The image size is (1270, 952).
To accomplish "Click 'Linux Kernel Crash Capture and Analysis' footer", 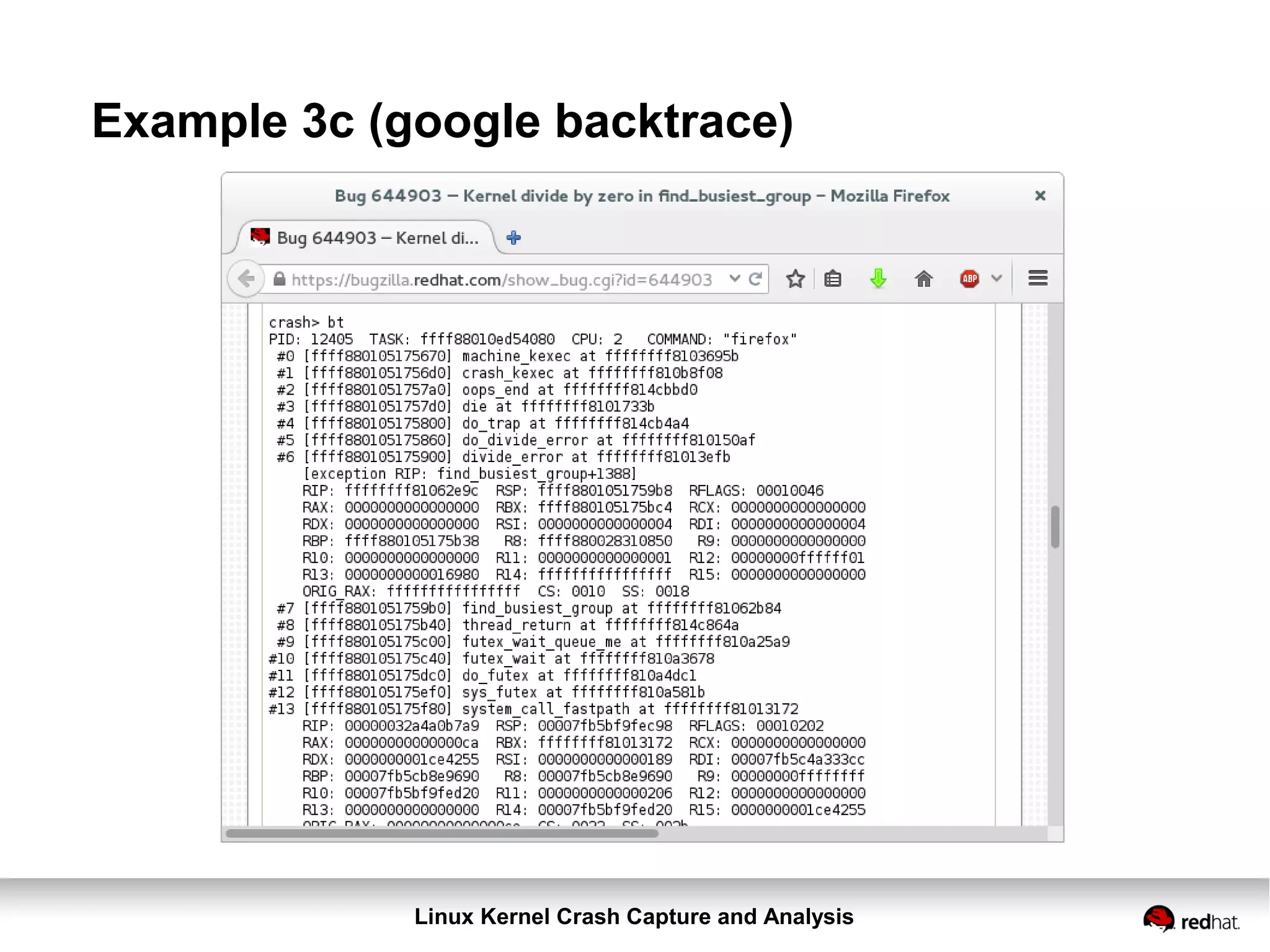I will (x=634, y=916).
